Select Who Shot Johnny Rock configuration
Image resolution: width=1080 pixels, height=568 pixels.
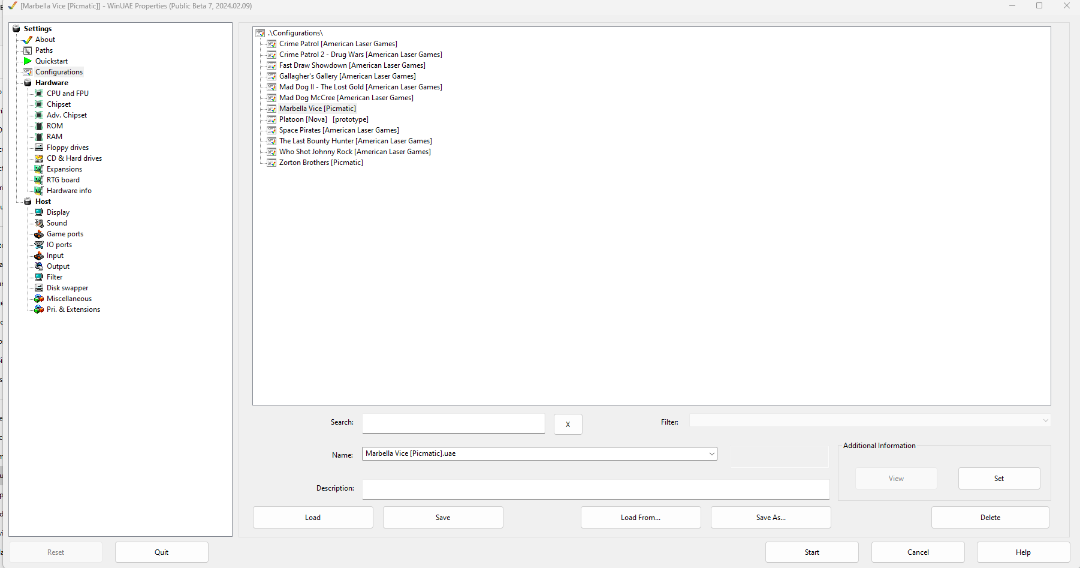pyautogui.click(x=355, y=151)
